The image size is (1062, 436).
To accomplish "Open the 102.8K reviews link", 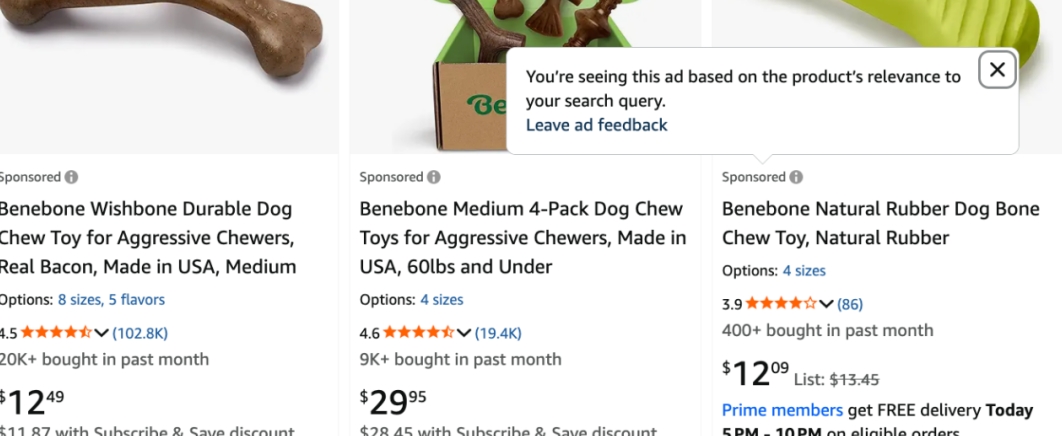I will click(140, 333).
